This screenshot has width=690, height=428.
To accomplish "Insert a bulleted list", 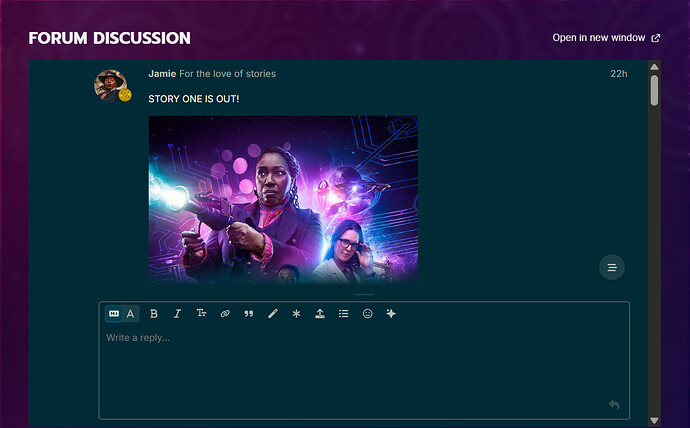I will tap(344, 314).
